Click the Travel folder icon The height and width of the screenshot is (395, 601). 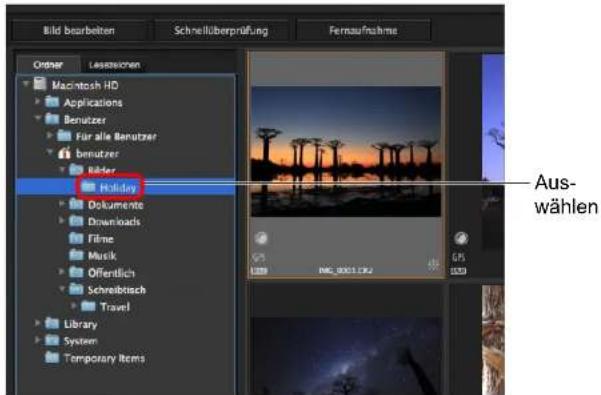88,306
